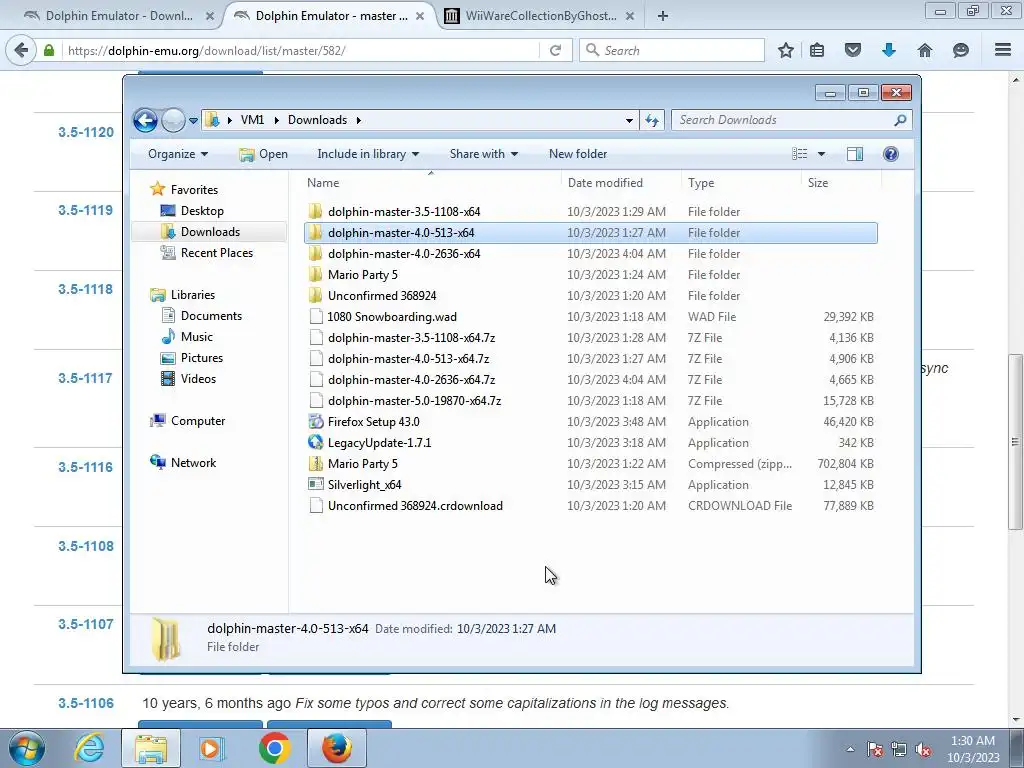Open the Include in library menu

[368, 154]
